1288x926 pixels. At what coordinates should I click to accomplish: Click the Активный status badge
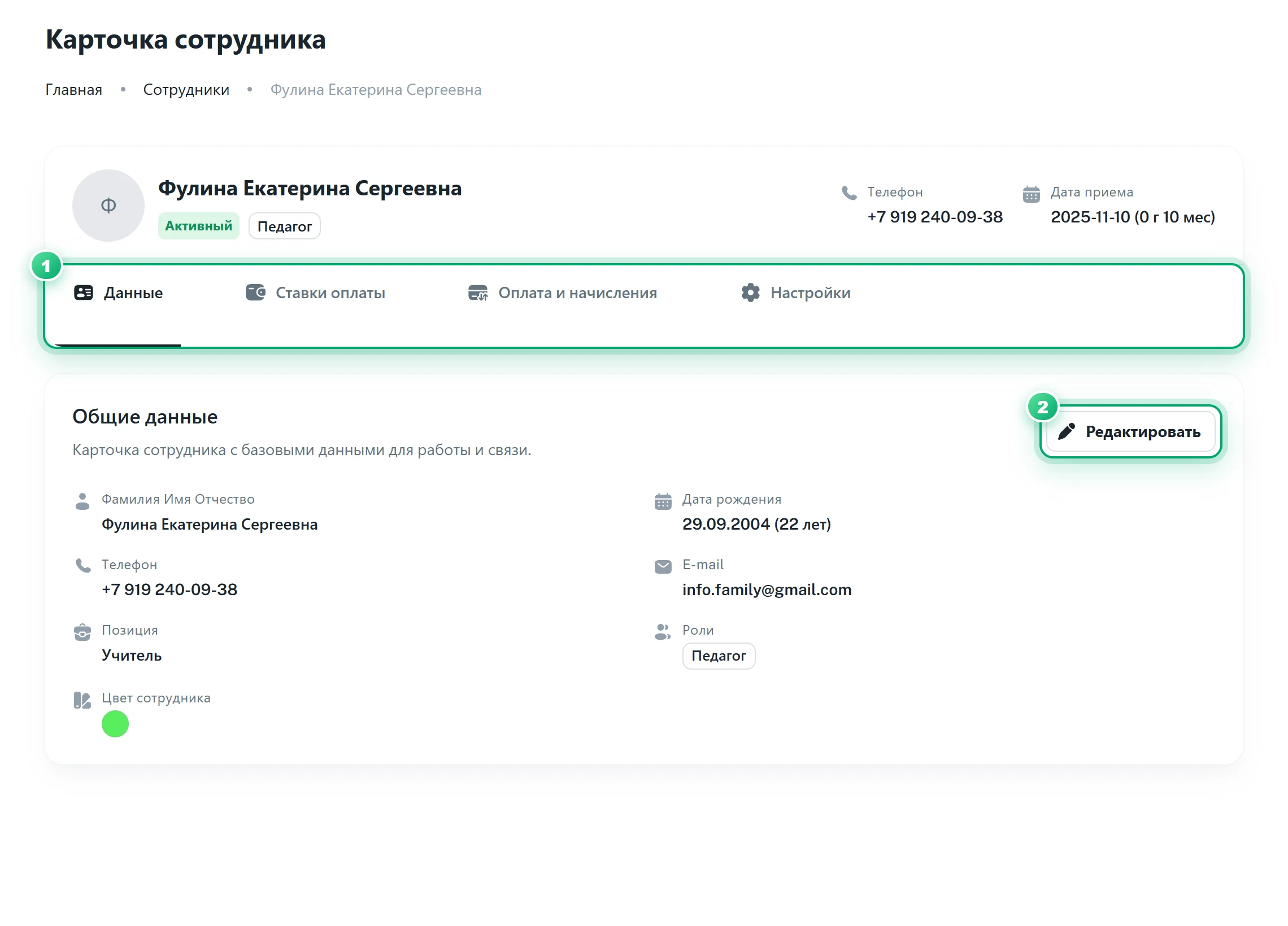pyautogui.click(x=199, y=226)
